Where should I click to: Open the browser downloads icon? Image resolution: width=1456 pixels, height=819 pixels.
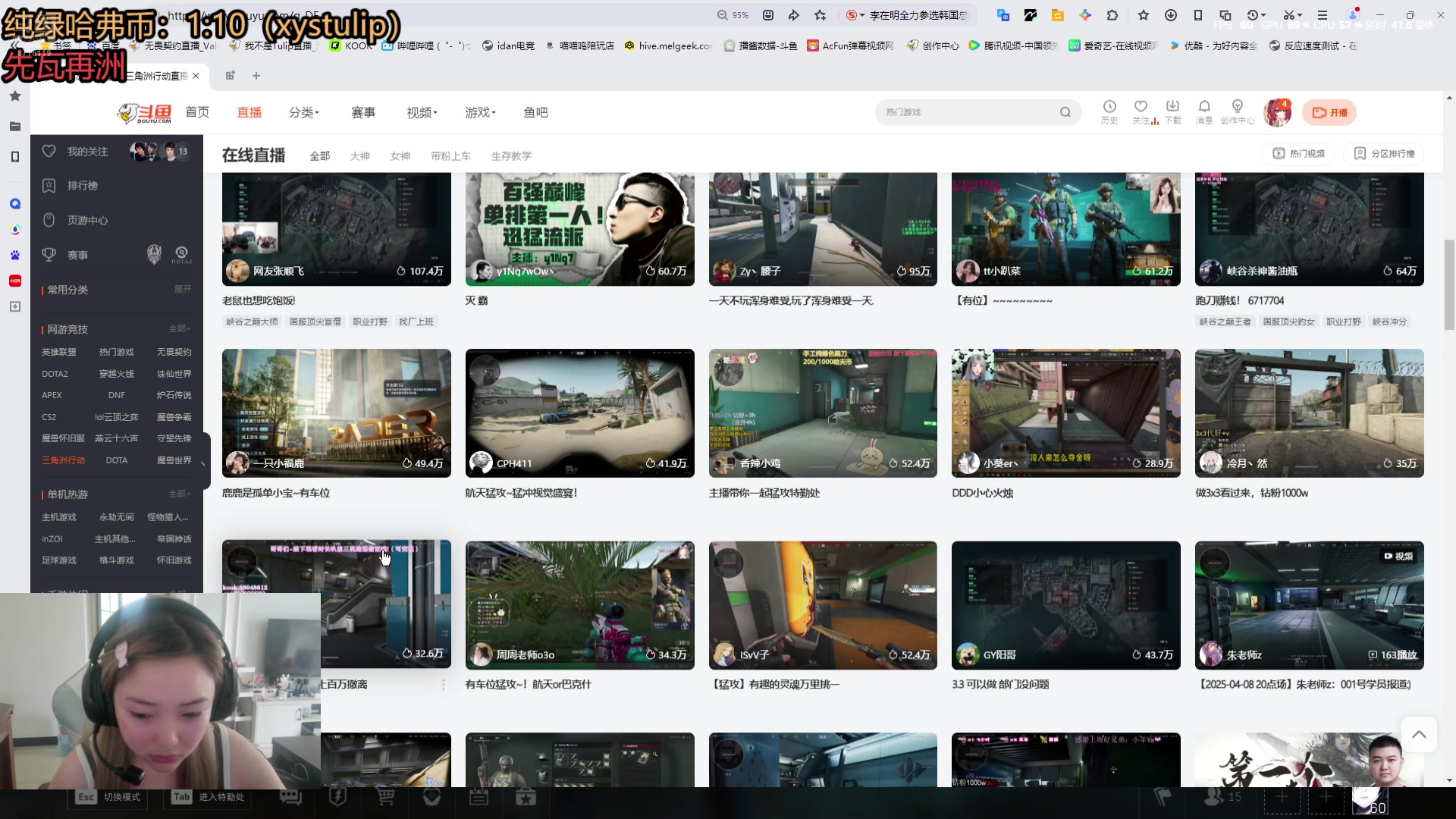1171,15
